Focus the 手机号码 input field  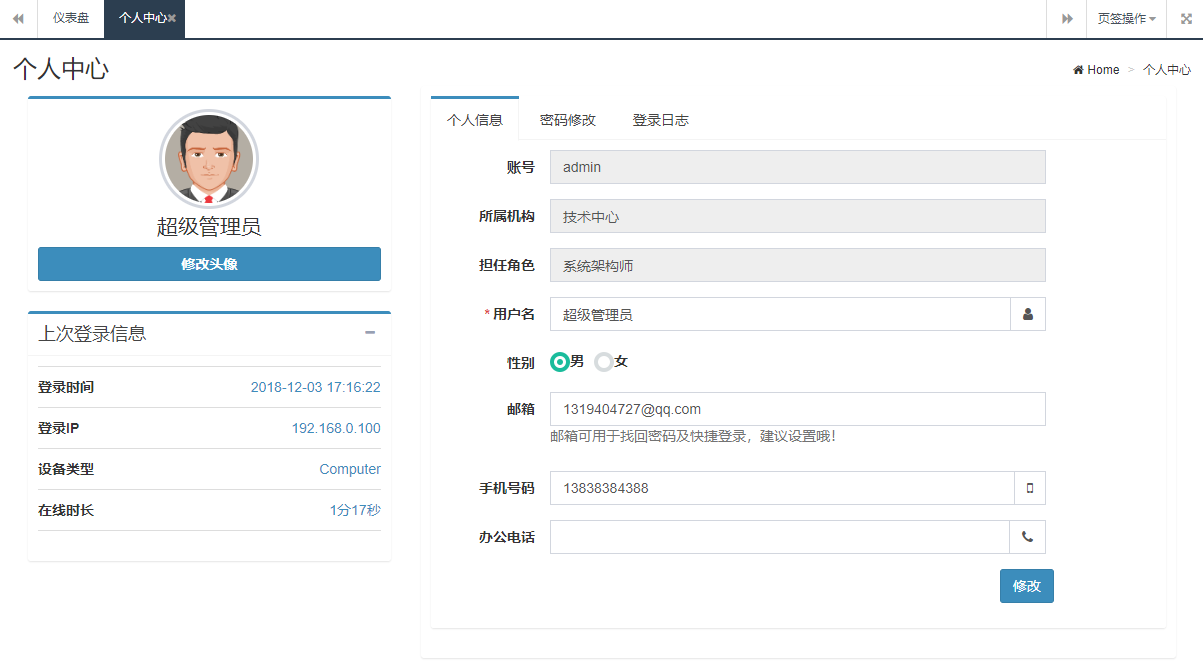(x=782, y=488)
